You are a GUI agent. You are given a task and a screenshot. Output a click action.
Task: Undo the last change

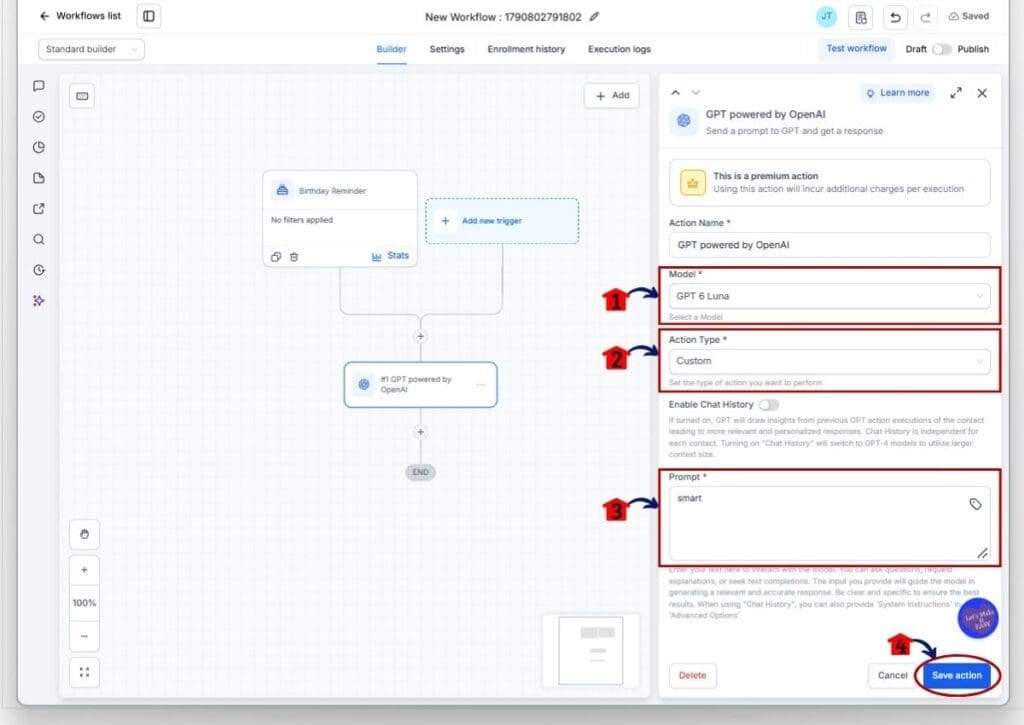895,17
